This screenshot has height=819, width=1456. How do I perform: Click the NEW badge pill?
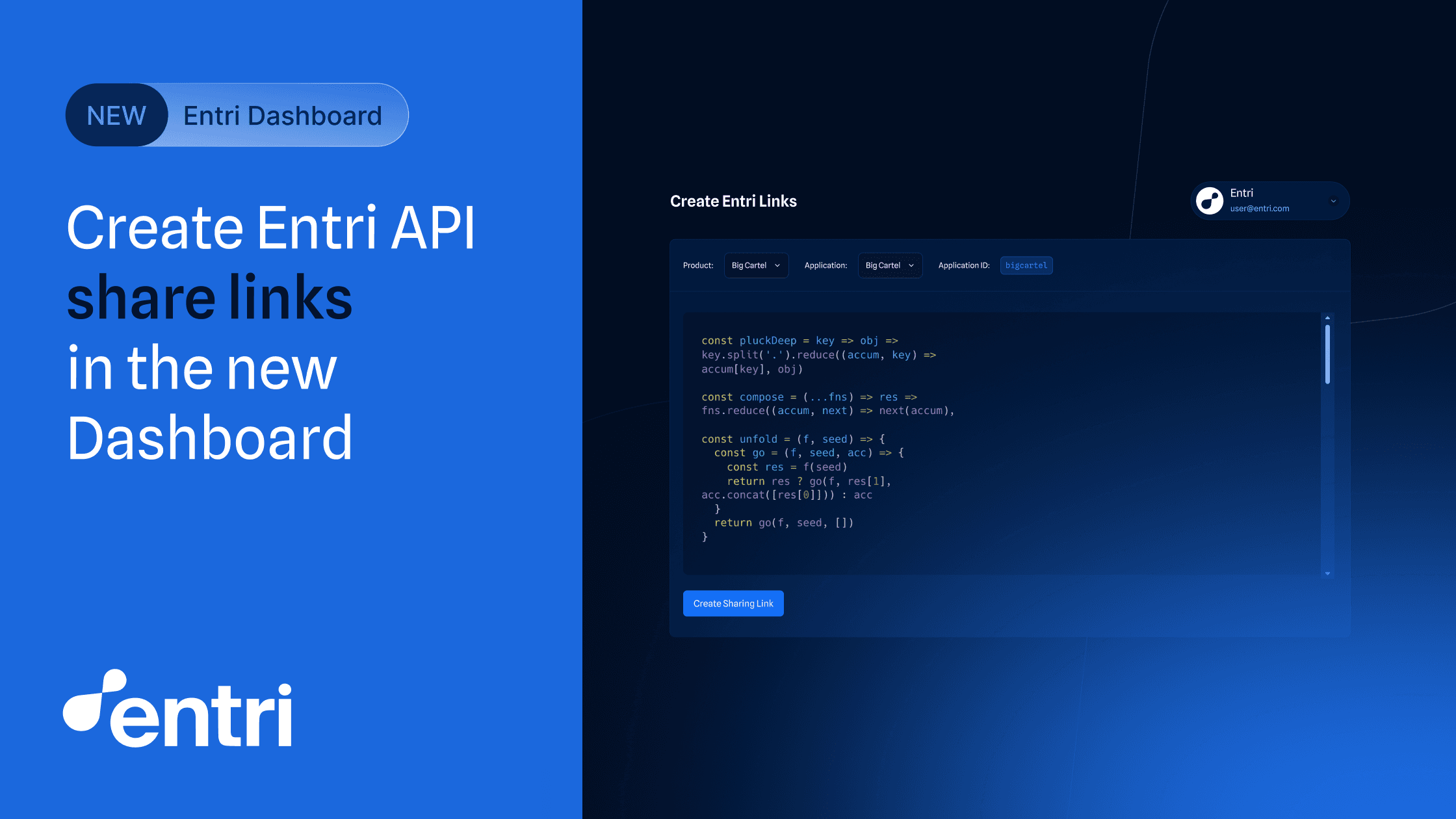click(116, 116)
